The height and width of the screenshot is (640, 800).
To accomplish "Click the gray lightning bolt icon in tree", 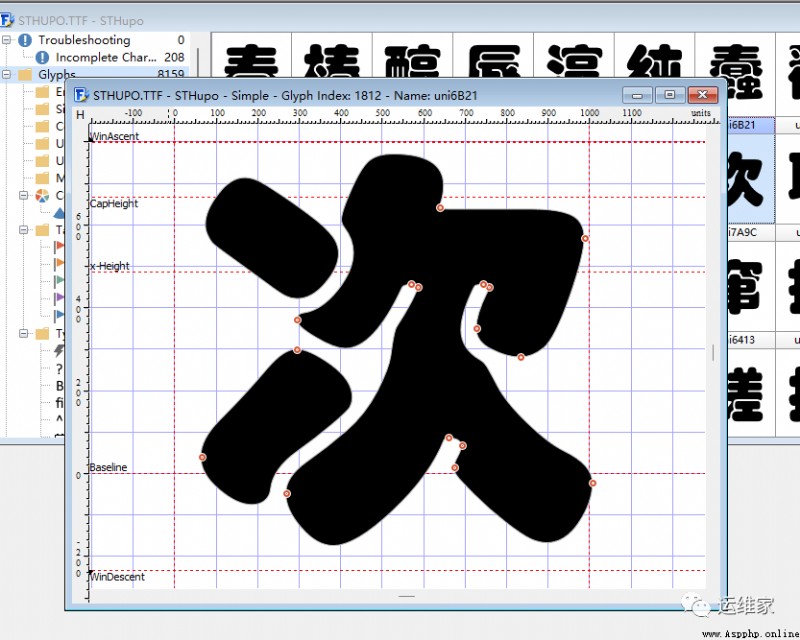I will click(59, 351).
